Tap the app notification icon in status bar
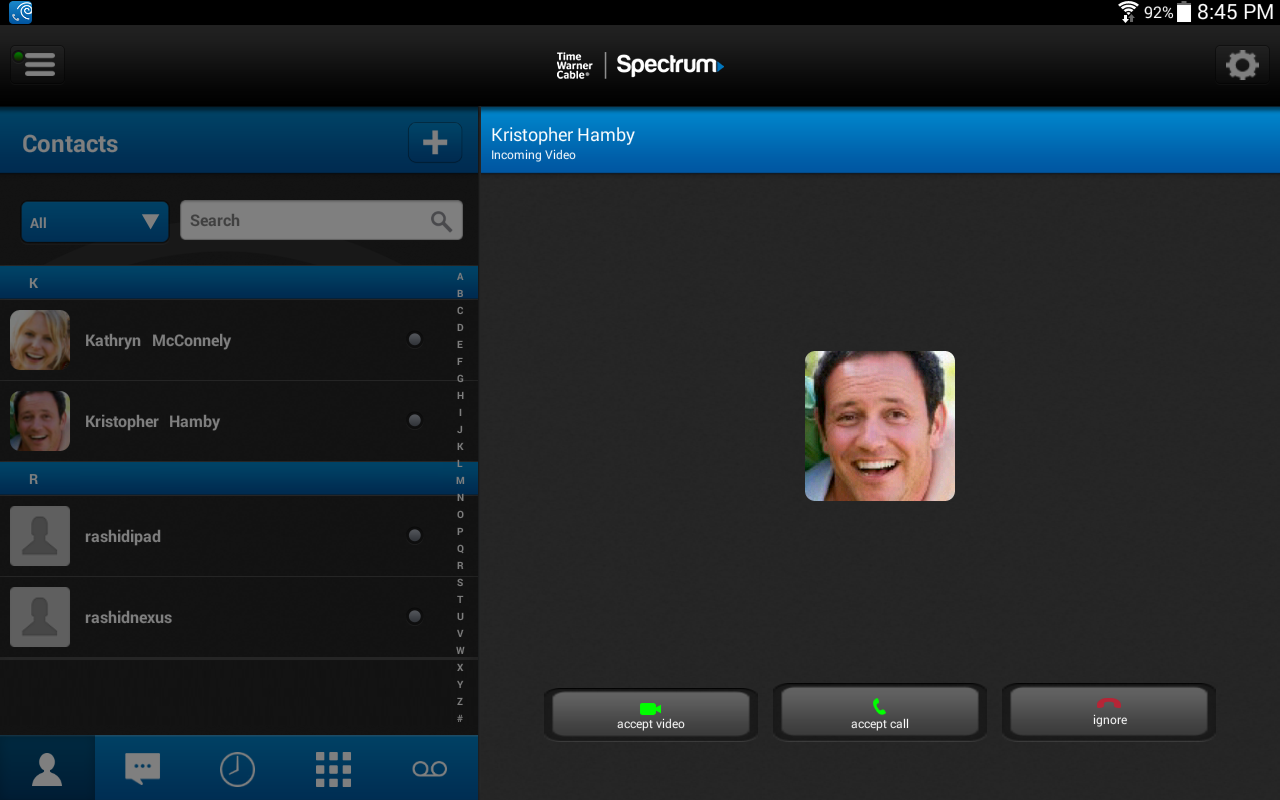The image size is (1280, 800). coord(21,12)
